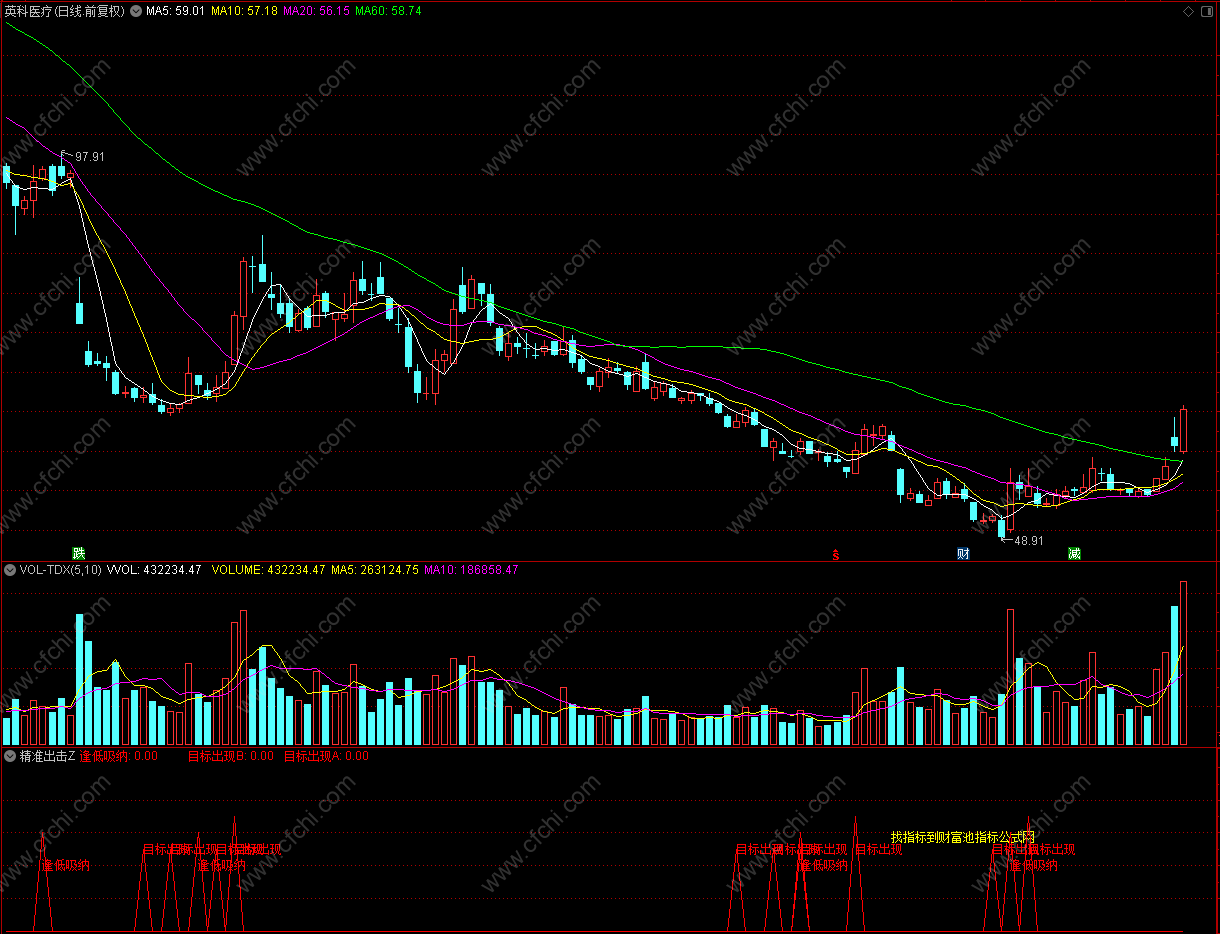Click the green MA60: 58.74 label
The width and height of the screenshot is (1220, 934).
coord(388,11)
